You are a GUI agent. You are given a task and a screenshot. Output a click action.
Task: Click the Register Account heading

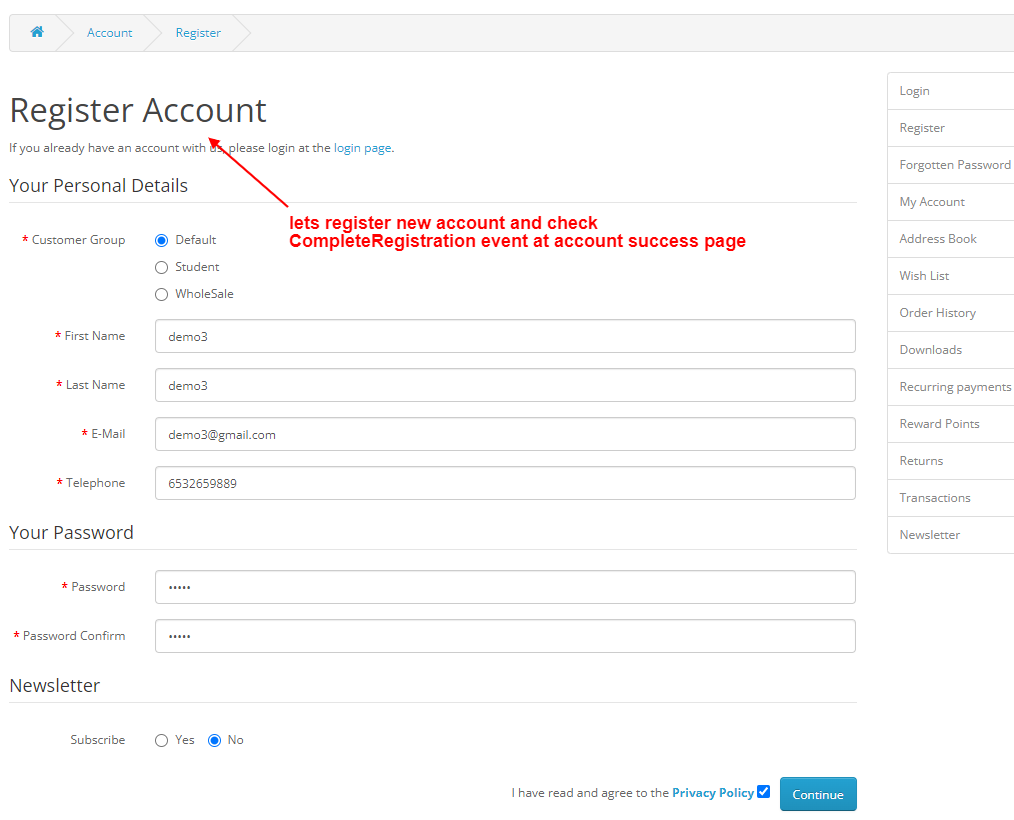tap(138, 111)
